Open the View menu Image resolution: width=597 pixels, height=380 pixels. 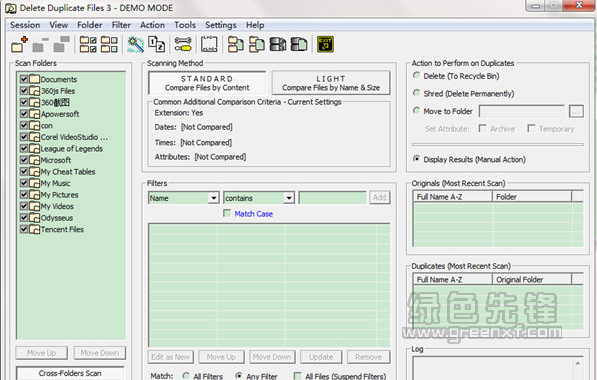point(59,25)
